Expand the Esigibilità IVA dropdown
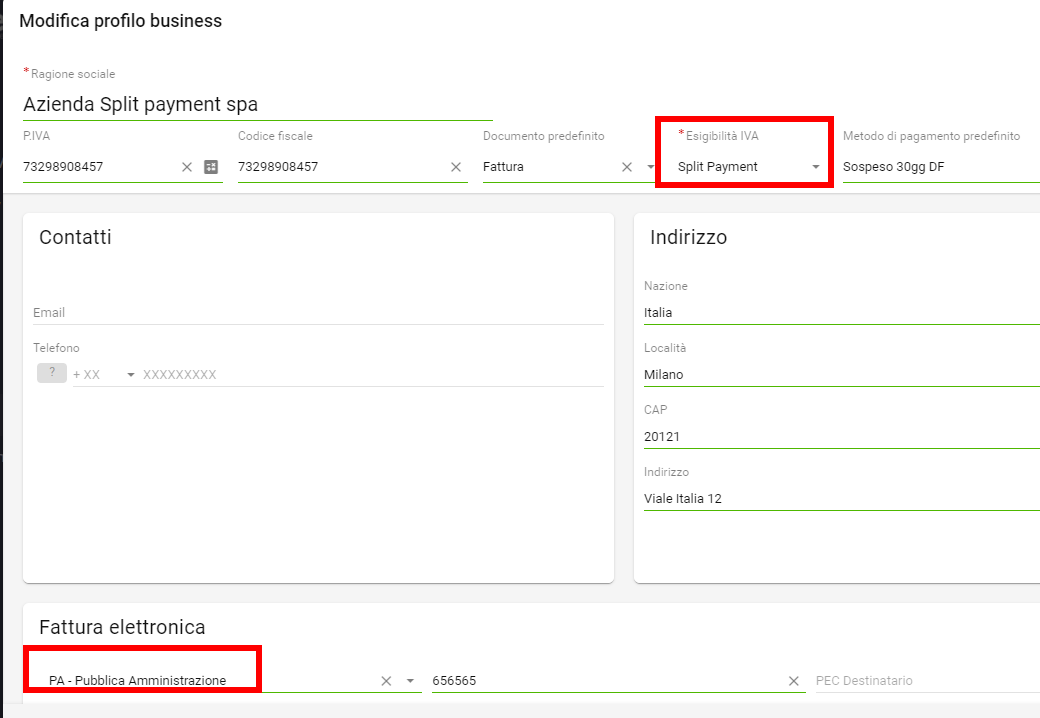This screenshot has height=718, width=1040. (816, 167)
